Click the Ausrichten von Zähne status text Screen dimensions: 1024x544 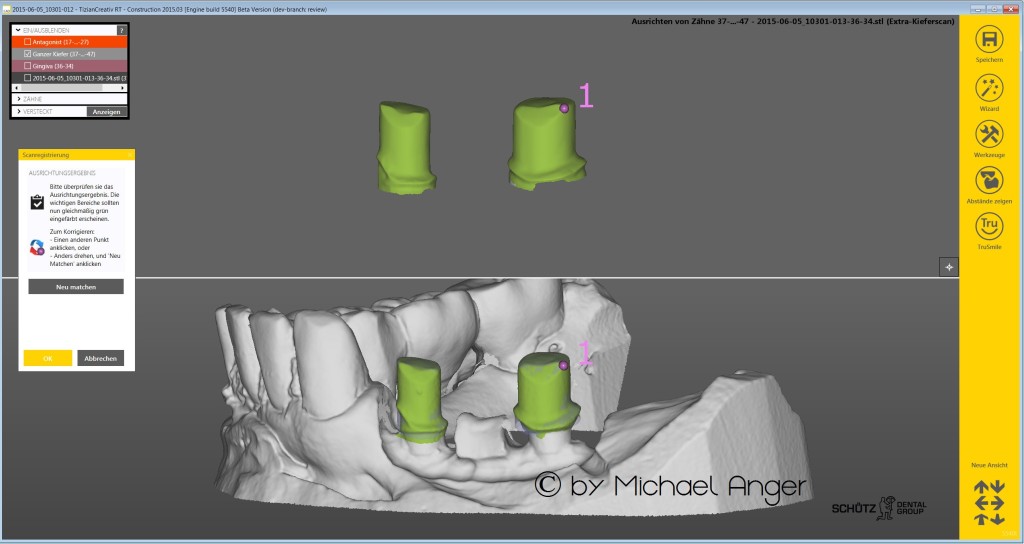pos(793,22)
